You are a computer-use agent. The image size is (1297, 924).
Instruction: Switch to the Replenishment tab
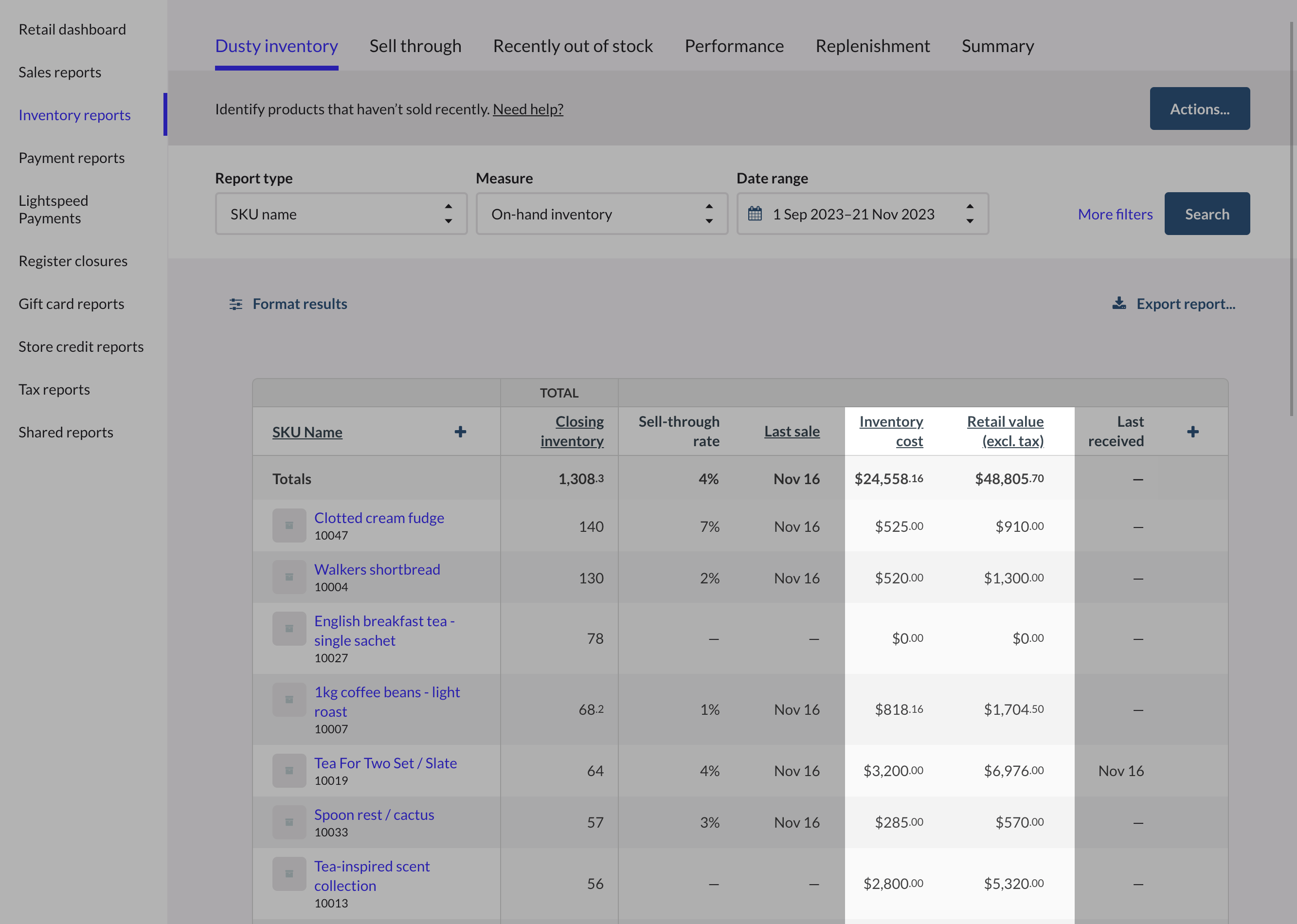tap(873, 46)
